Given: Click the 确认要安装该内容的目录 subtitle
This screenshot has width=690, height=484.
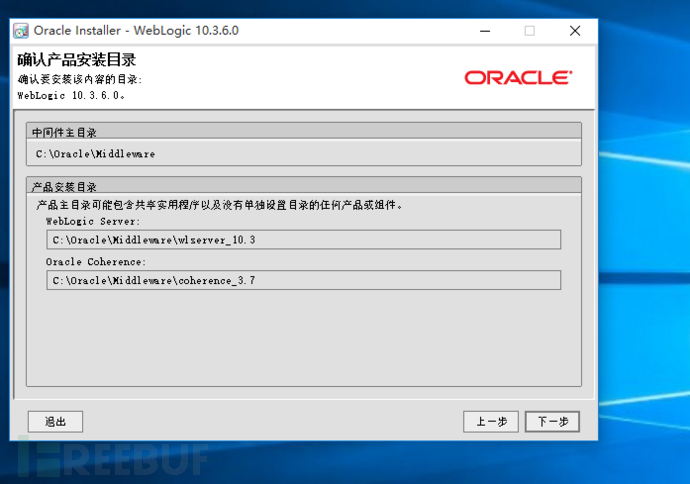Looking at the screenshot, I should [80, 79].
